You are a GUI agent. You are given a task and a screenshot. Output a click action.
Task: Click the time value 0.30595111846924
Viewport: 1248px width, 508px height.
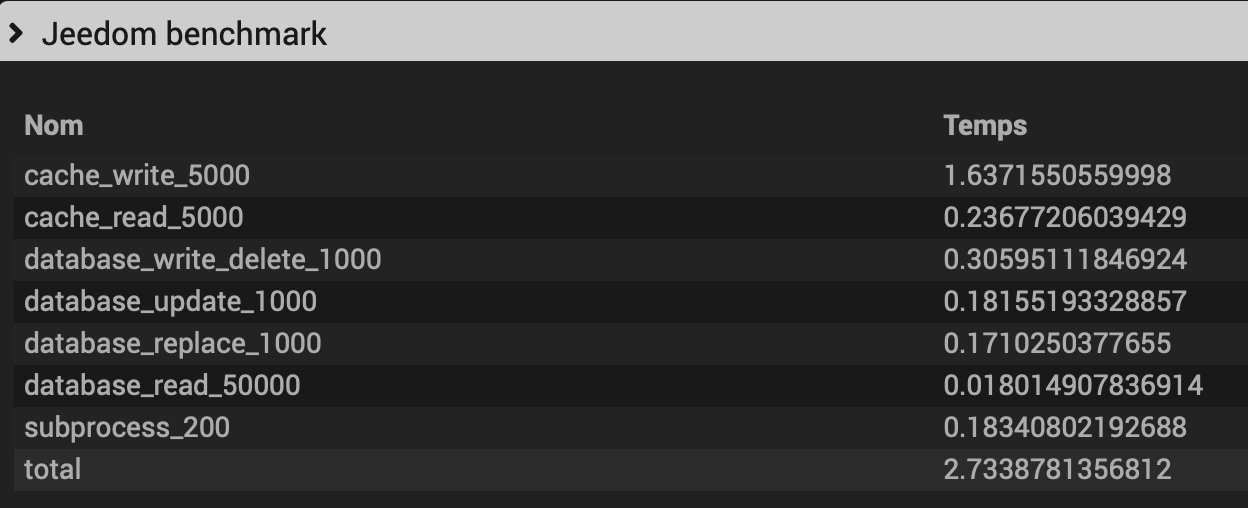(x=1065, y=260)
